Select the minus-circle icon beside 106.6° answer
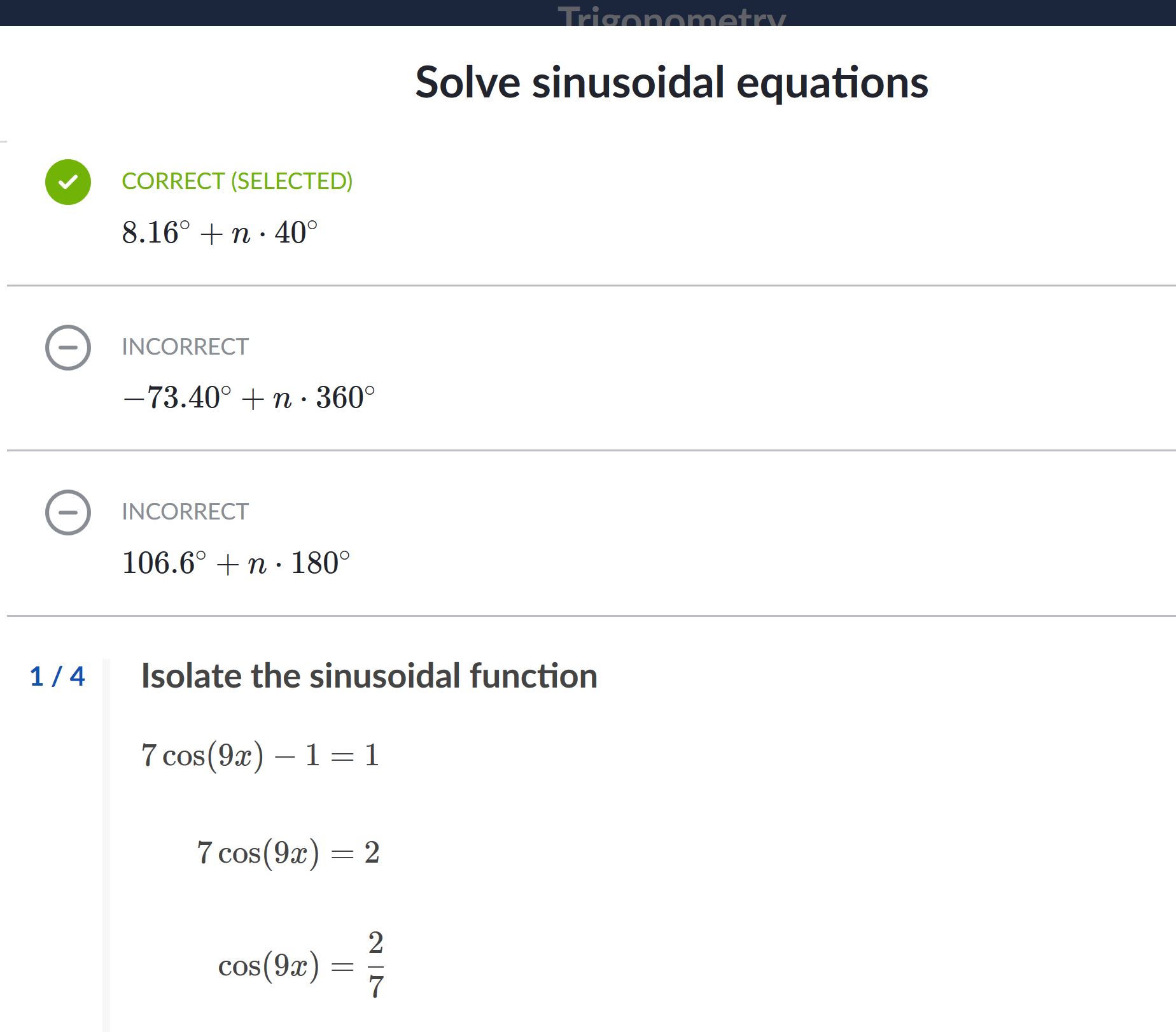Viewport: 1176px width, 1032px height. (x=68, y=512)
